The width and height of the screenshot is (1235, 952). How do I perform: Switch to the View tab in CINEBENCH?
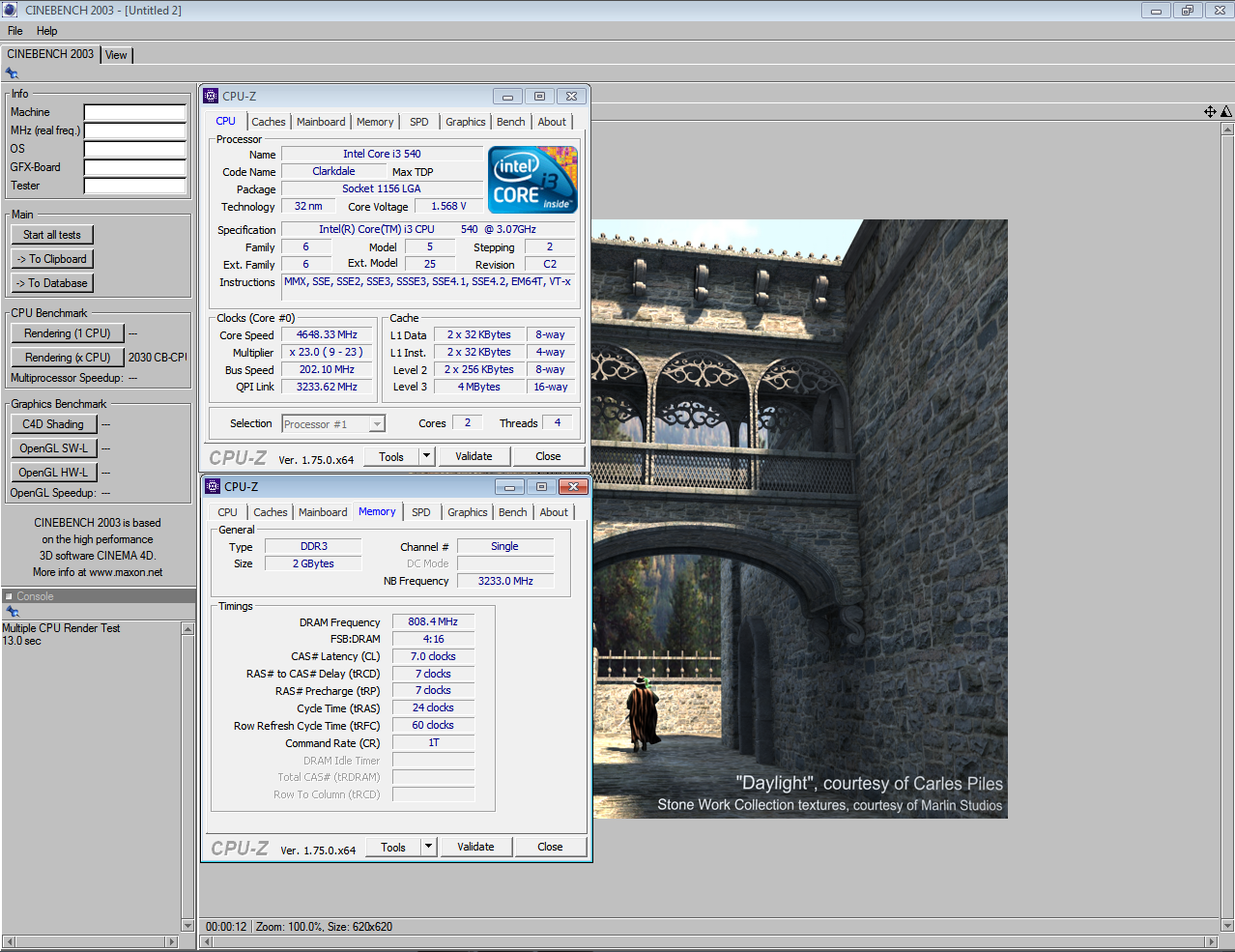click(116, 55)
